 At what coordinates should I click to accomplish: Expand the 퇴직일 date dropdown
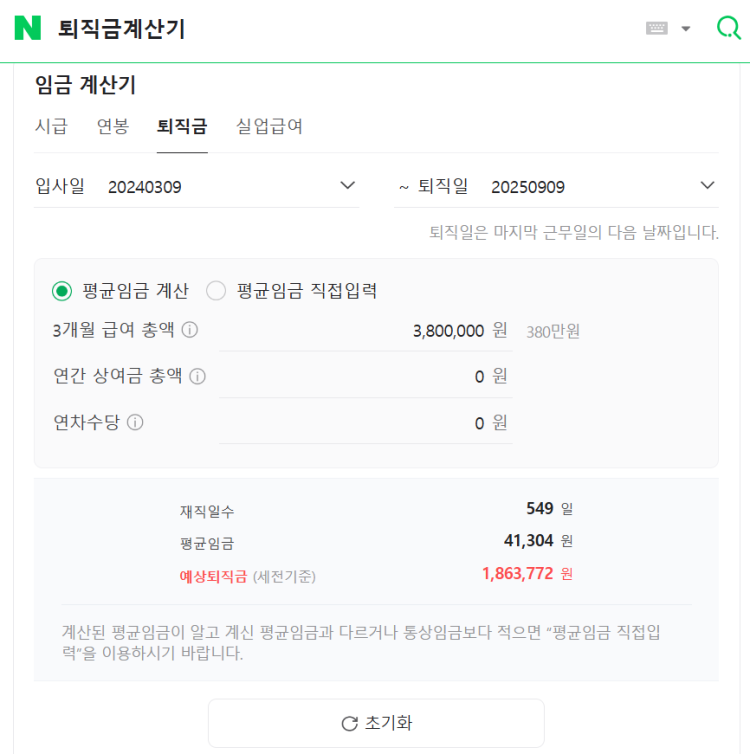tap(708, 186)
